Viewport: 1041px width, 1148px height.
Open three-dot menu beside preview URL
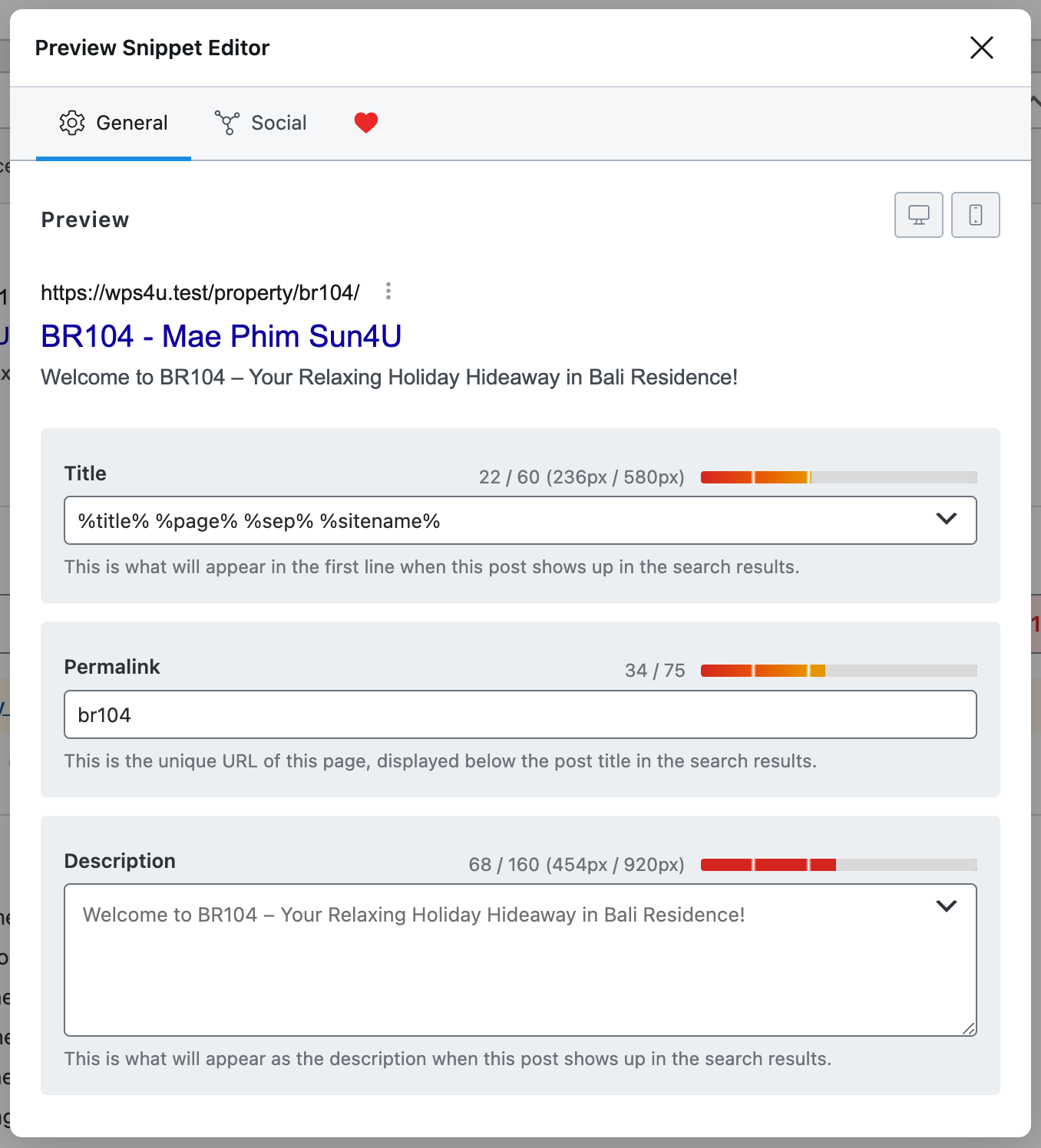[388, 292]
